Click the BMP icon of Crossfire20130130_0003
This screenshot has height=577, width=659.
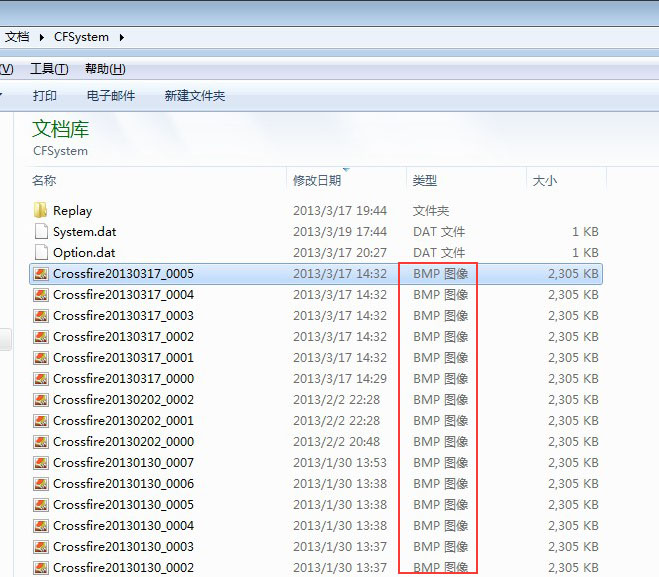click(41, 547)
